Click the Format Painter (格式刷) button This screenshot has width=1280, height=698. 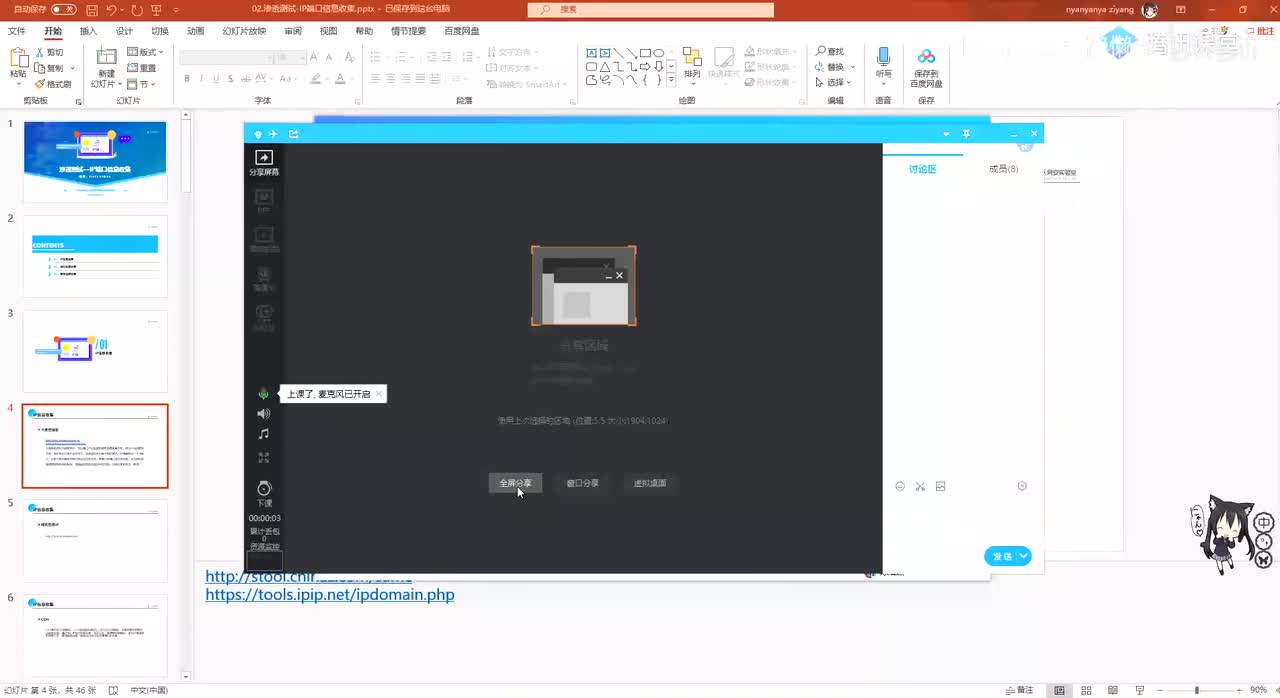pos(53,84)
